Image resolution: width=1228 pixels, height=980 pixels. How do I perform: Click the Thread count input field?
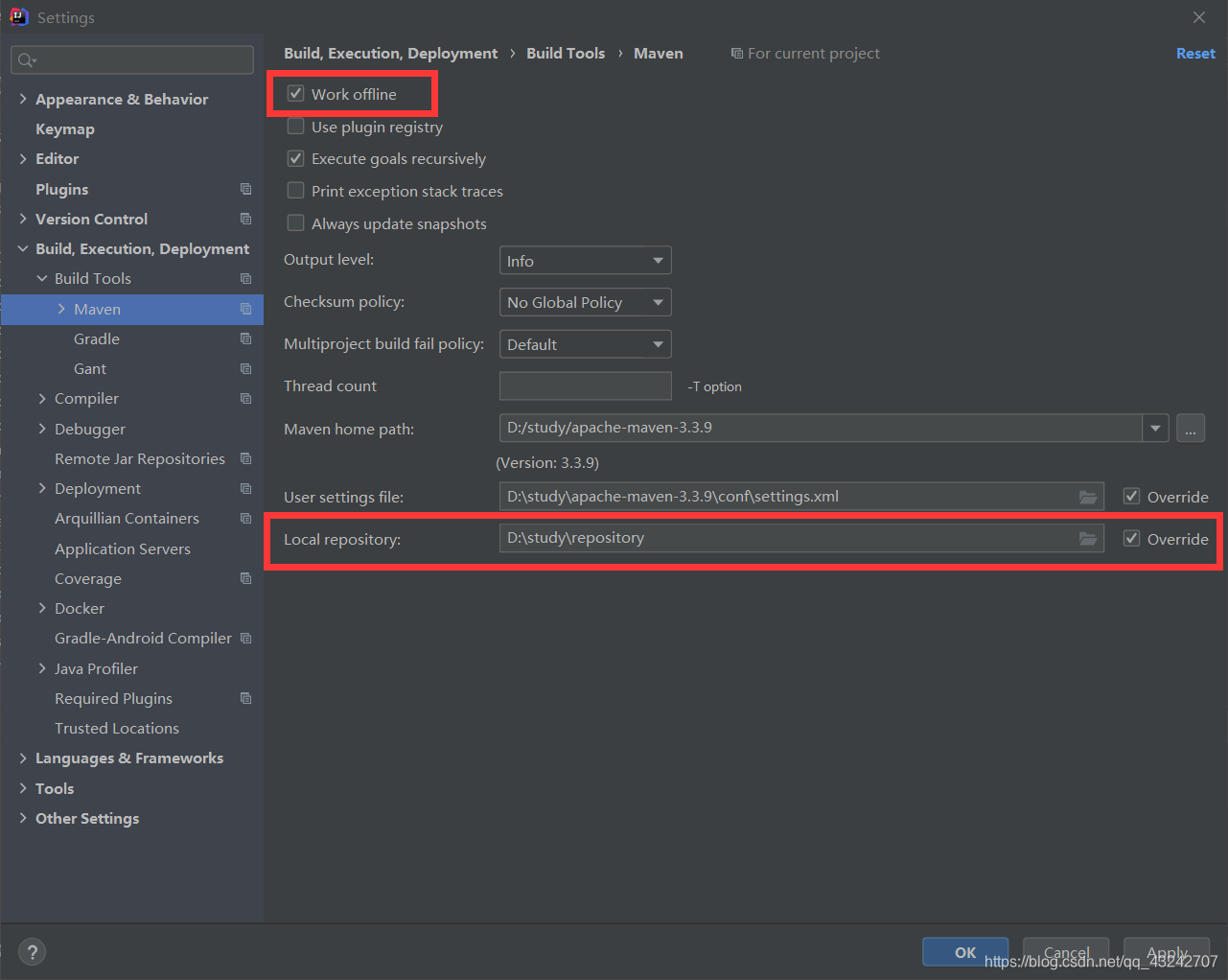point(585,385)
